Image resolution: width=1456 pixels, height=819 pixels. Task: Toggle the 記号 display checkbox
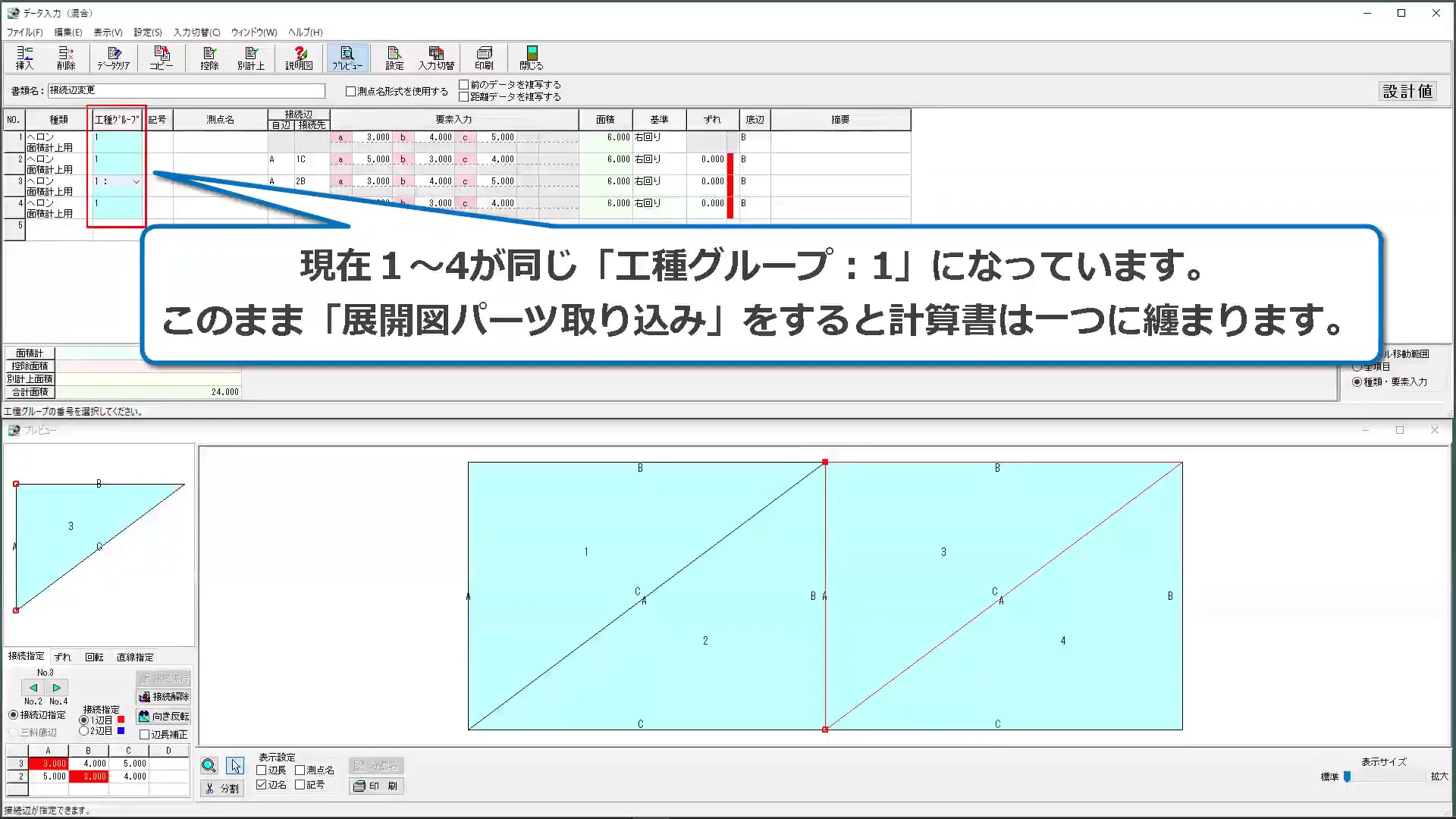tap(300, 785)
